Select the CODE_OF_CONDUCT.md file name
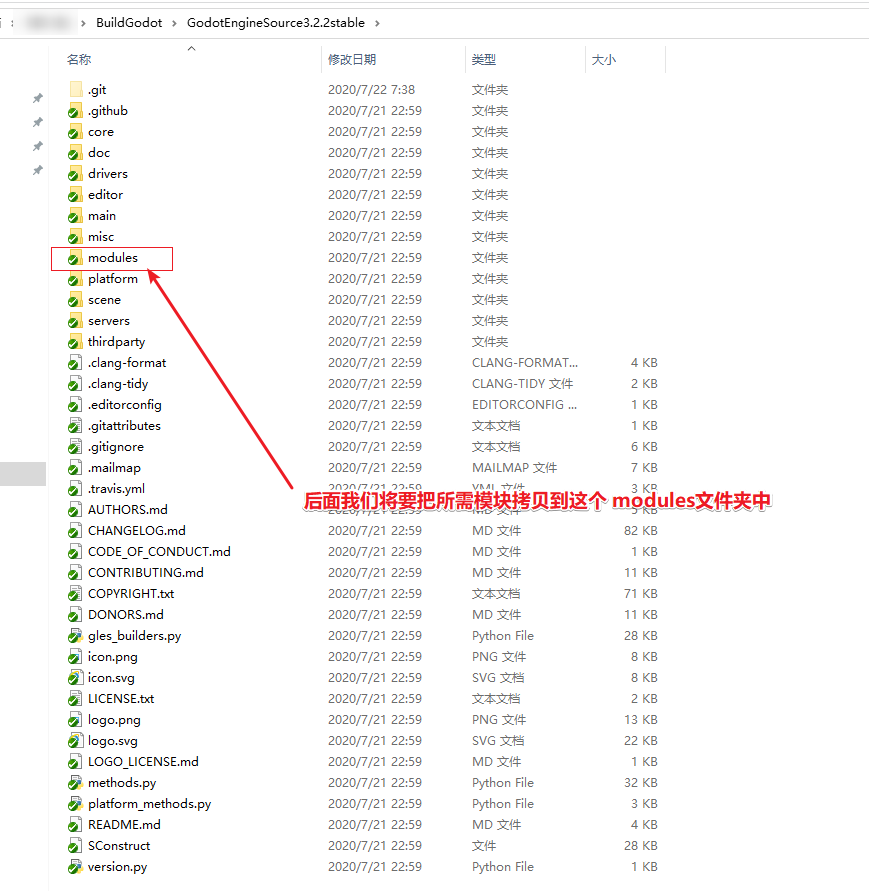Viewport: 869px width, 891px height. [x=159, y=552]
